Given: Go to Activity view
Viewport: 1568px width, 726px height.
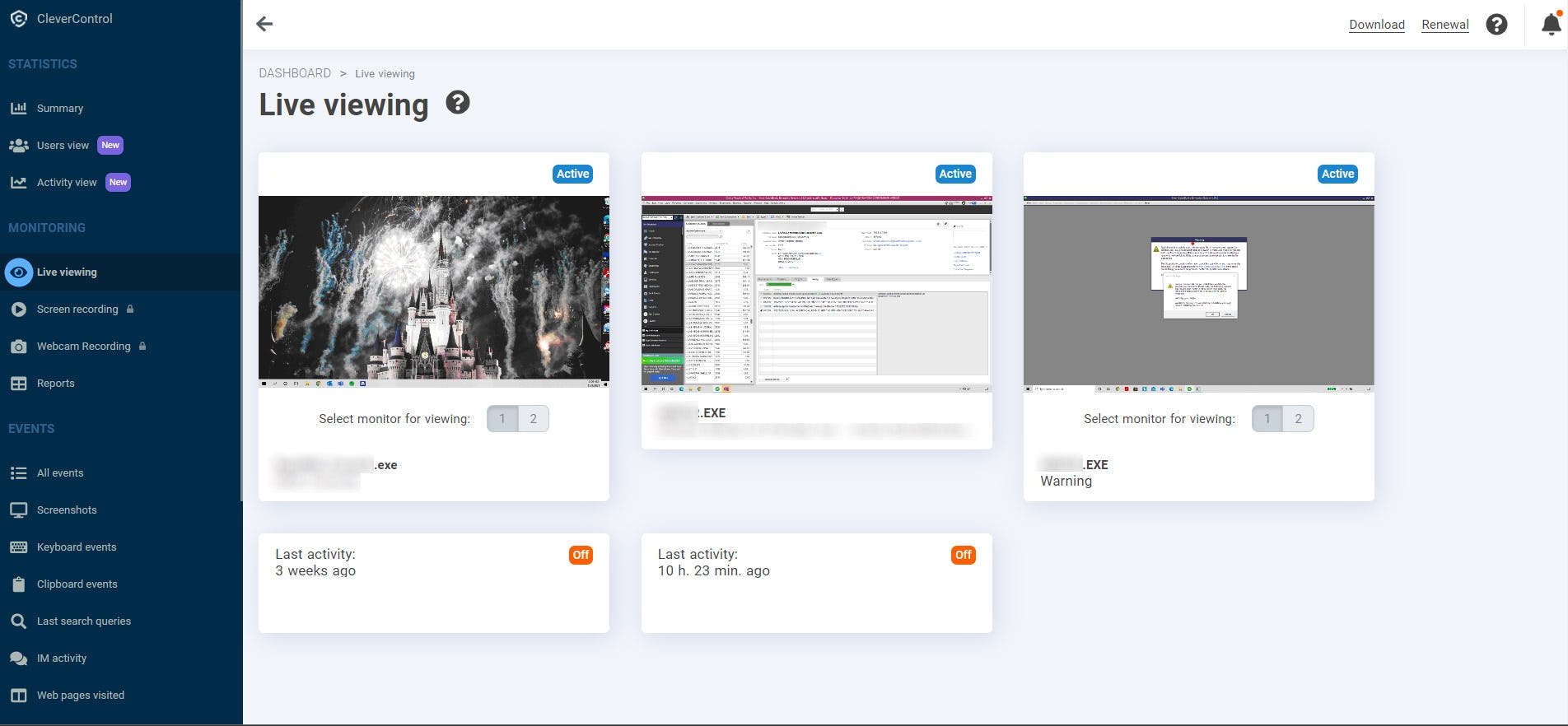Looking at the screenshot, I should [67, 182].
